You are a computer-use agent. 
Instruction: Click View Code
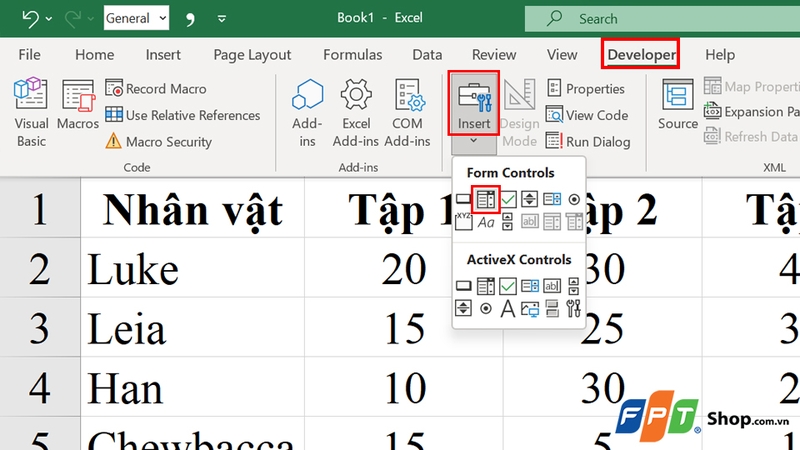pos(587,115)
